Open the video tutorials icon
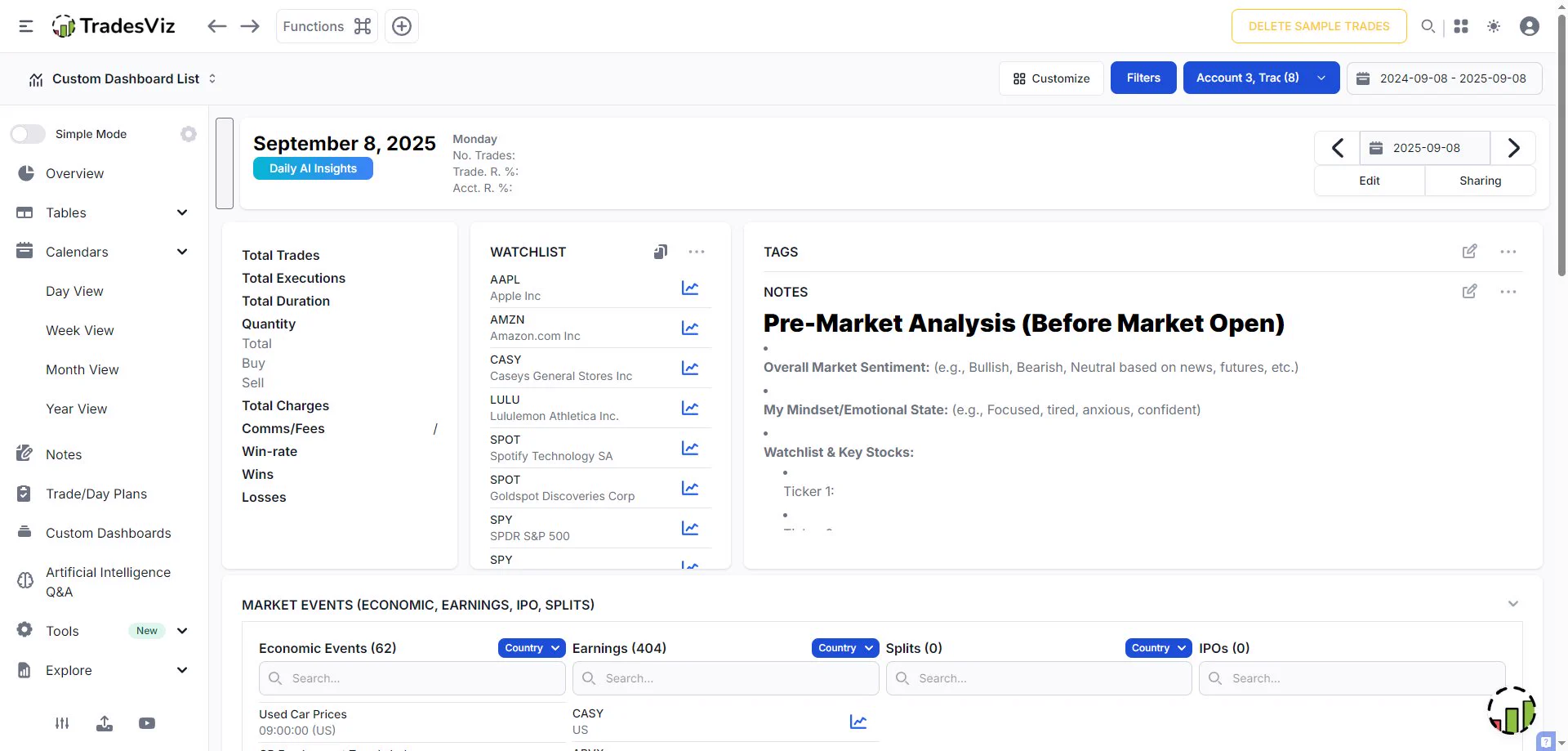This screenshot has height=751, width=1568. coord(147,723)
